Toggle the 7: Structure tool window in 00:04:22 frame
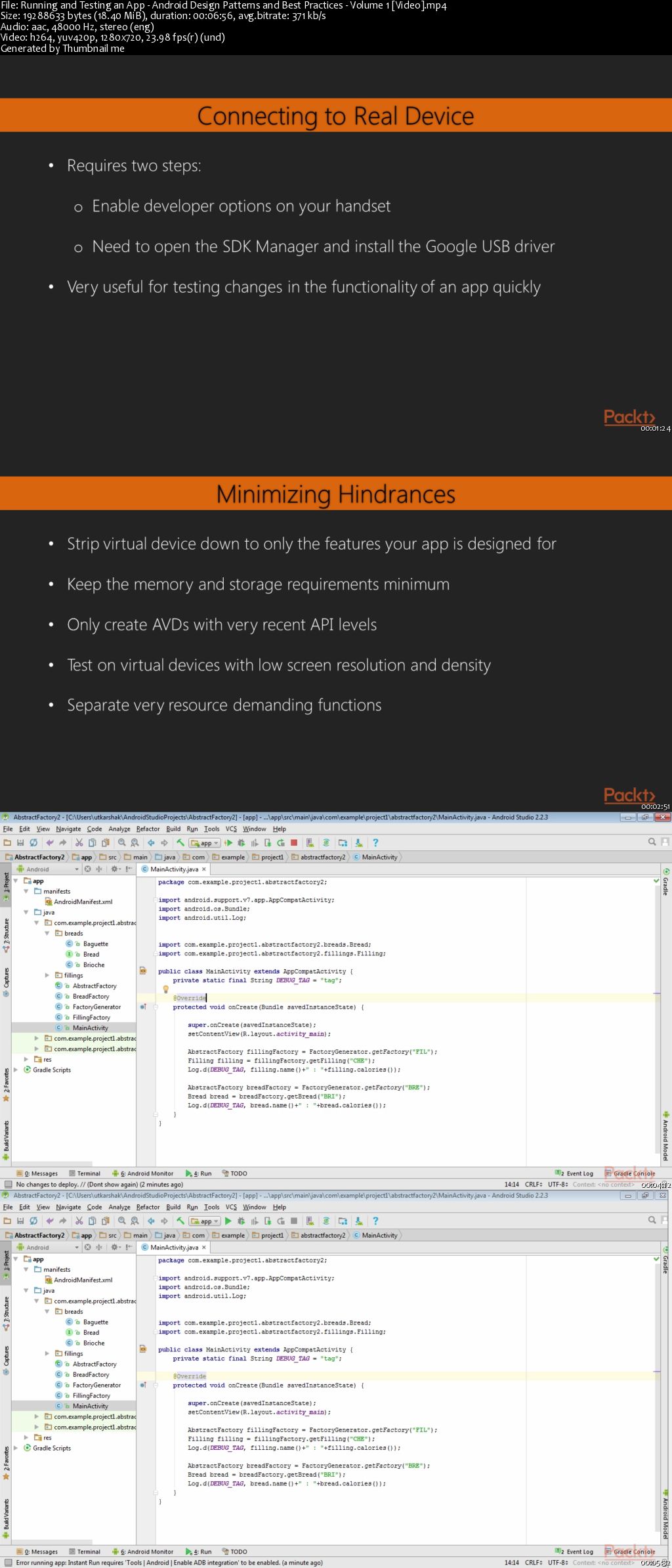672x1568 pixels. click(6, 935)
